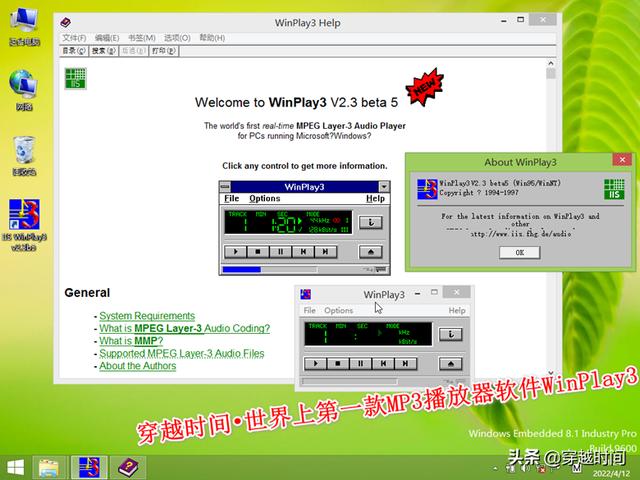The width and height of the screenshot is (640, 480).
Task: Click play control in the Help page illustration
Action: [x=236, y=251]
